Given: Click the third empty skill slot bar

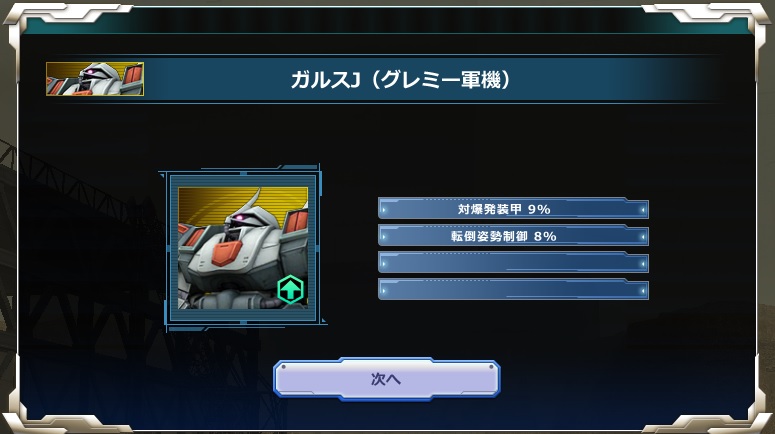Looking at the screenshot, I should pos(513,262).
